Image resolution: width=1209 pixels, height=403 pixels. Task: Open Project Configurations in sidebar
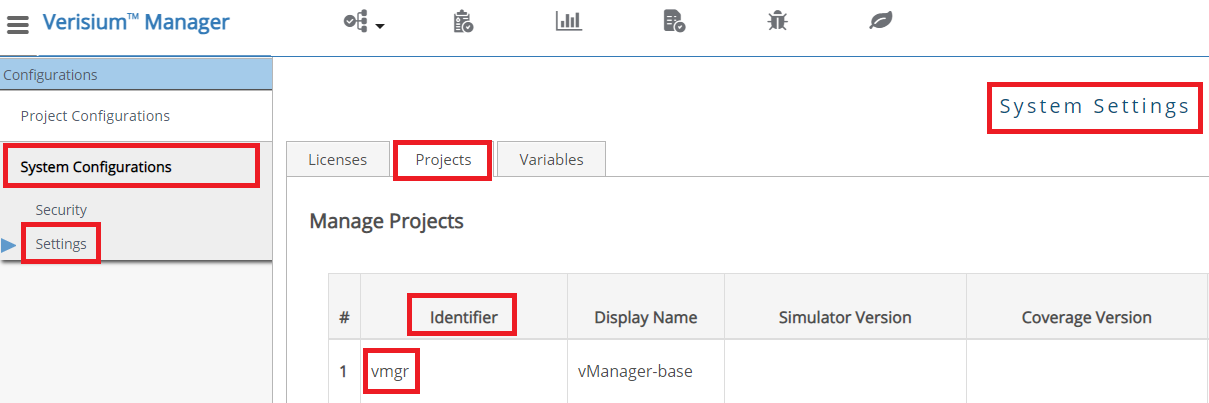click(x=95, y=116)
